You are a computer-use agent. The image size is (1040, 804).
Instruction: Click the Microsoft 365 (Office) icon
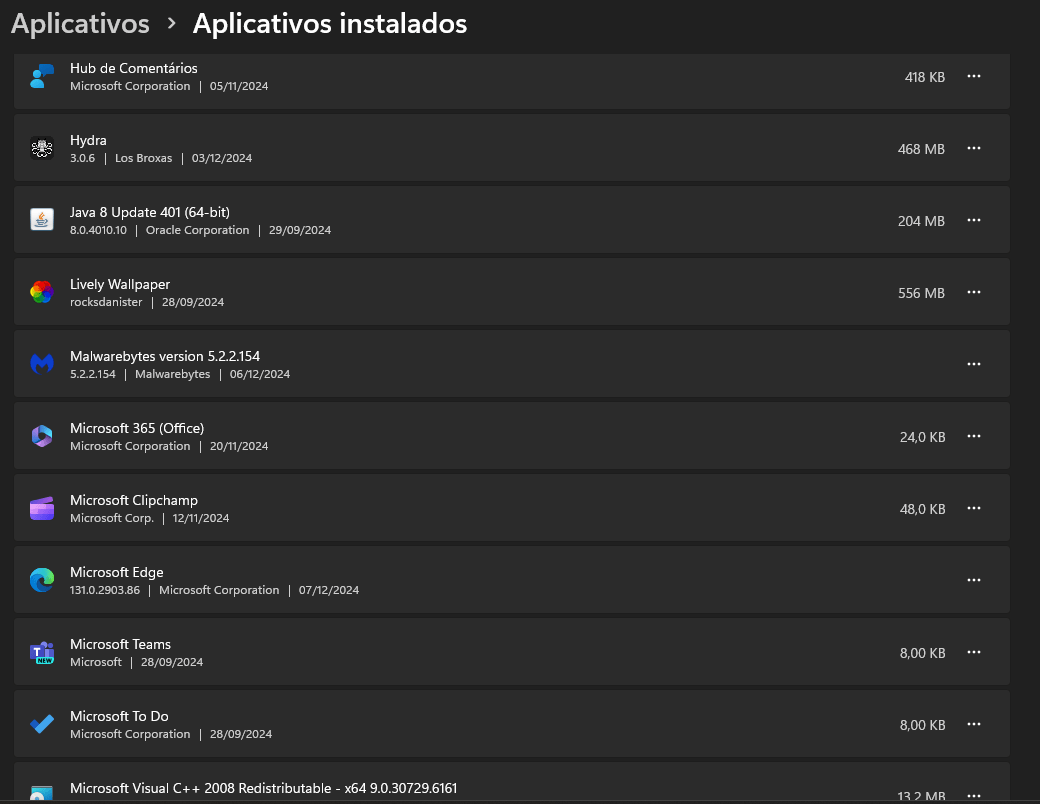pos(42,436)
